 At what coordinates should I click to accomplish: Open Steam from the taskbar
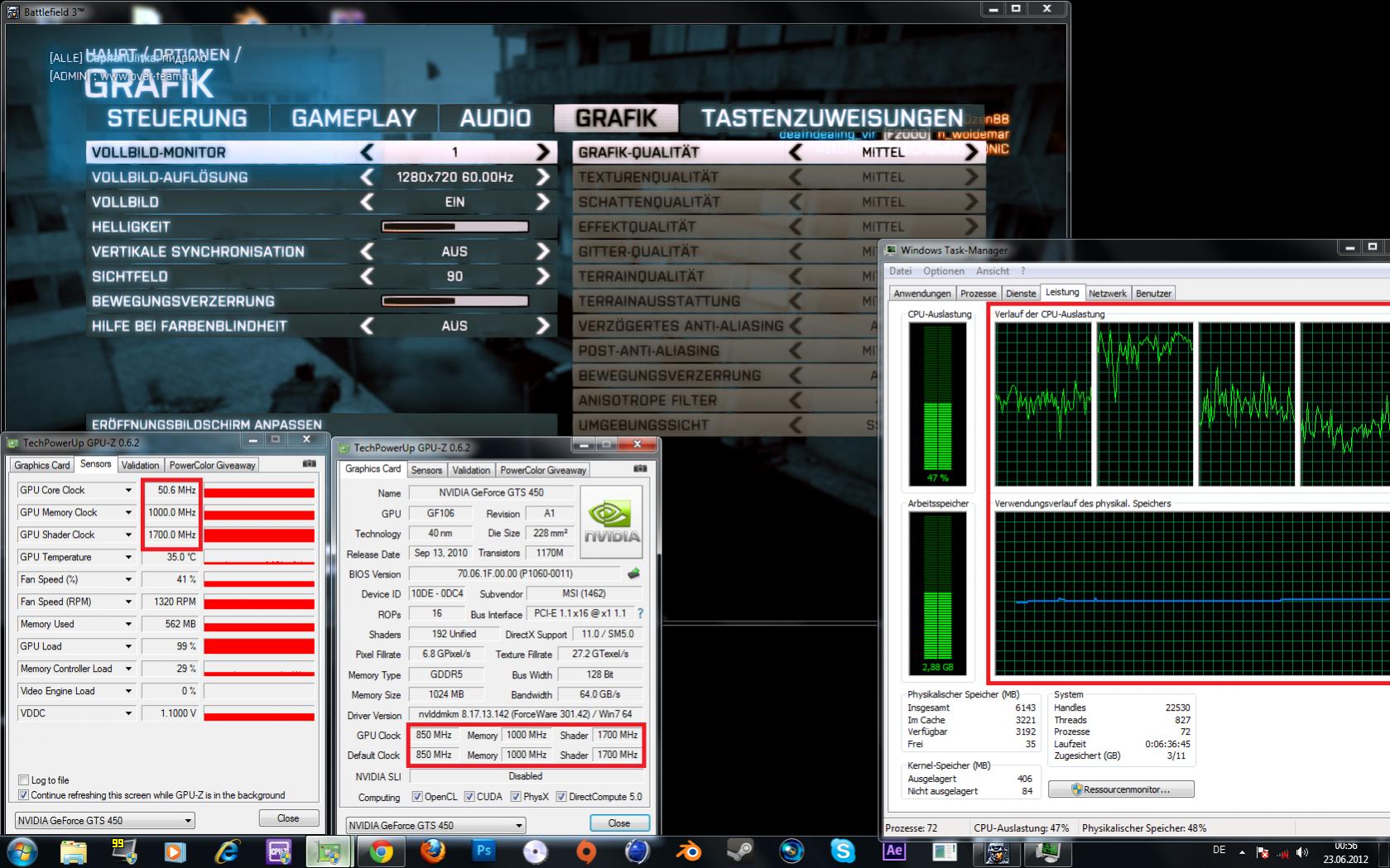[739, 851]
